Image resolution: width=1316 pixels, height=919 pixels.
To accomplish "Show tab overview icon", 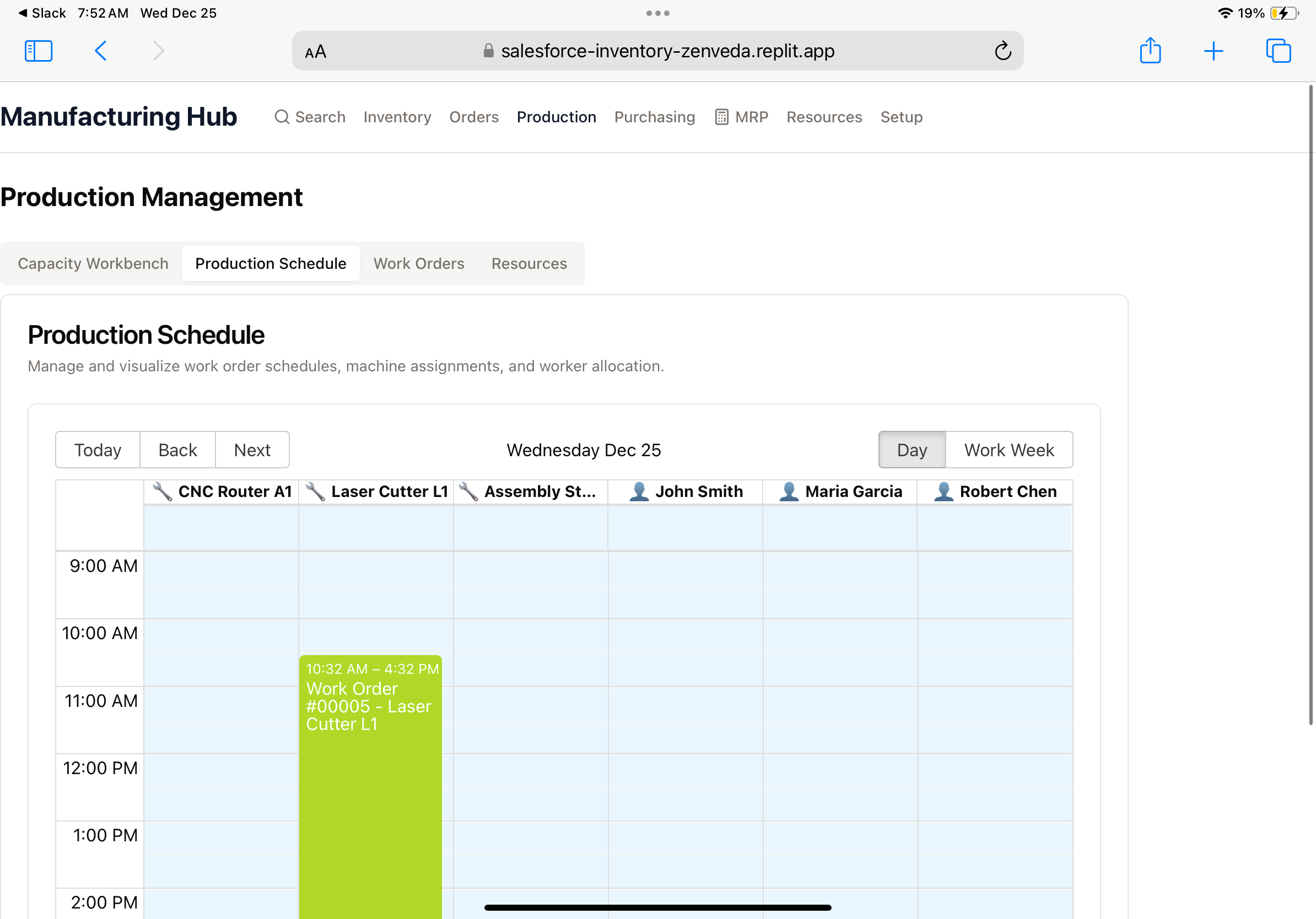I will pyautogui.click(x=1277, y=51).
